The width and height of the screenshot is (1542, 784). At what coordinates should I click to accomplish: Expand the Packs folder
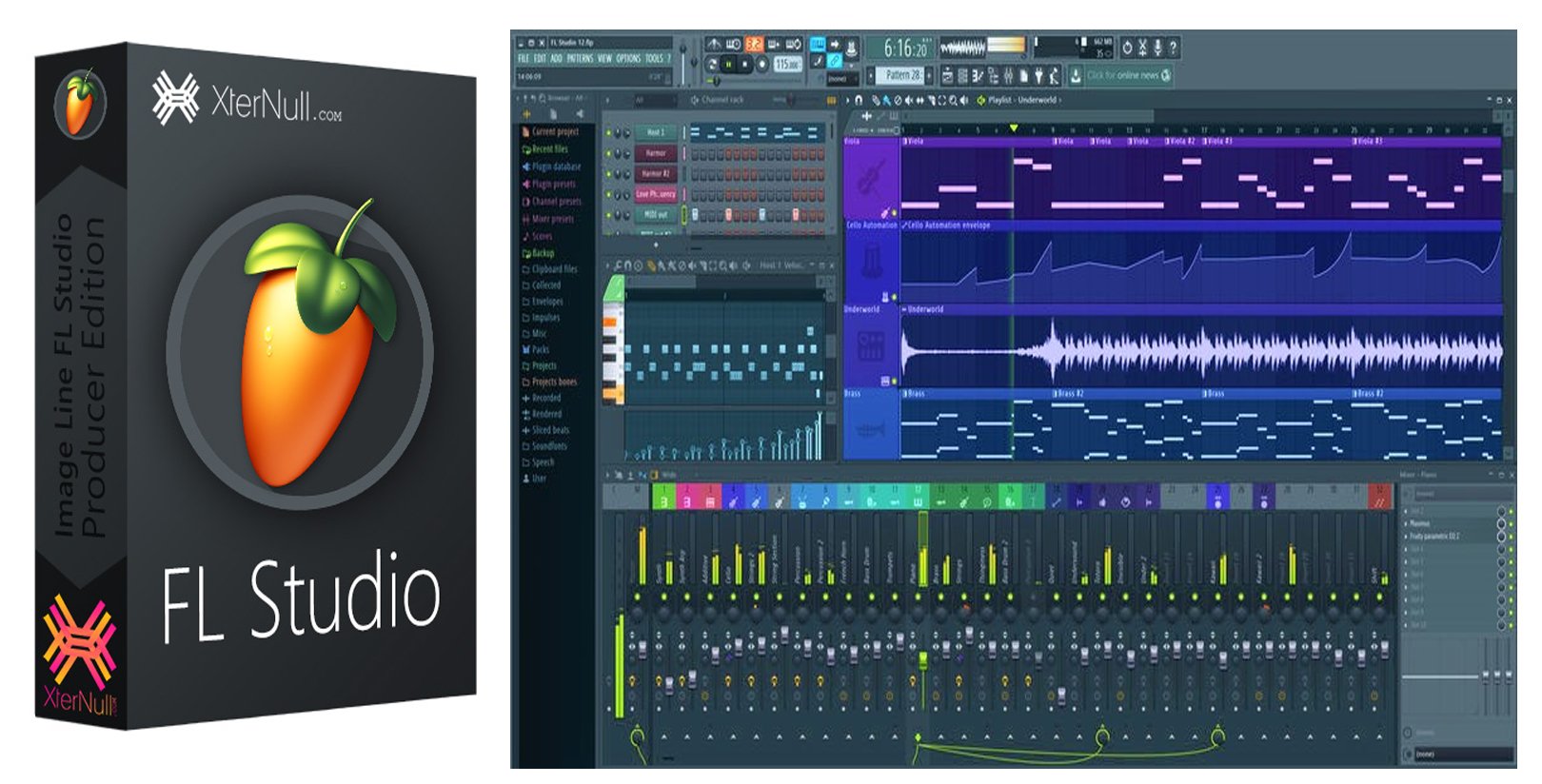536,349
